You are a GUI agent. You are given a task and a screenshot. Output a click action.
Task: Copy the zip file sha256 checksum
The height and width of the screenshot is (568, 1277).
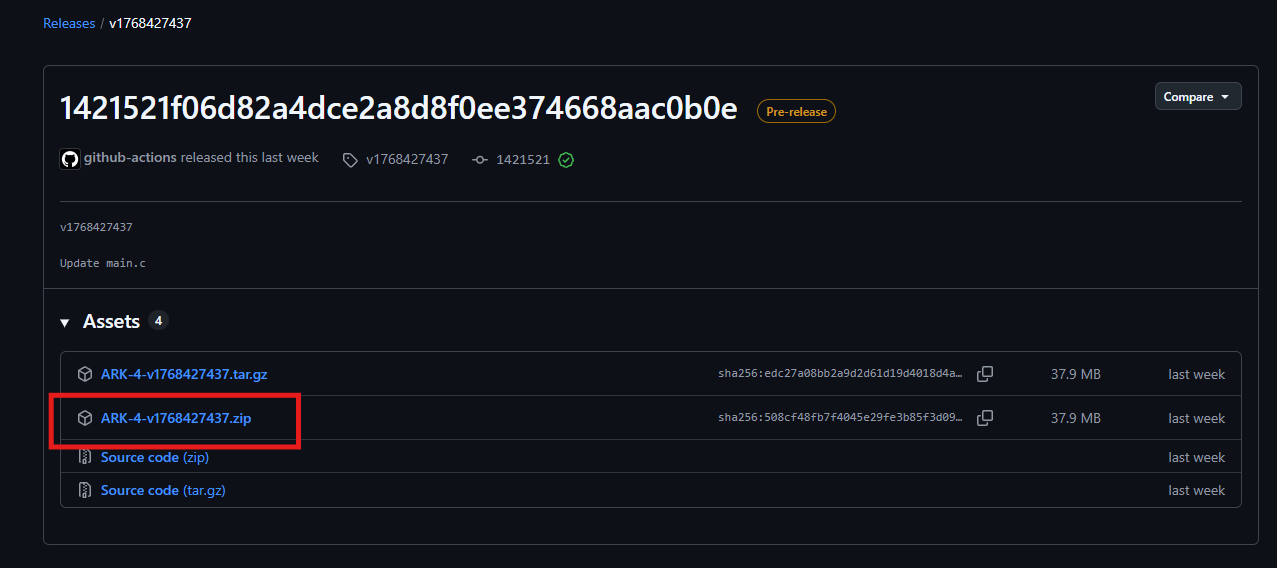point(985,418)
